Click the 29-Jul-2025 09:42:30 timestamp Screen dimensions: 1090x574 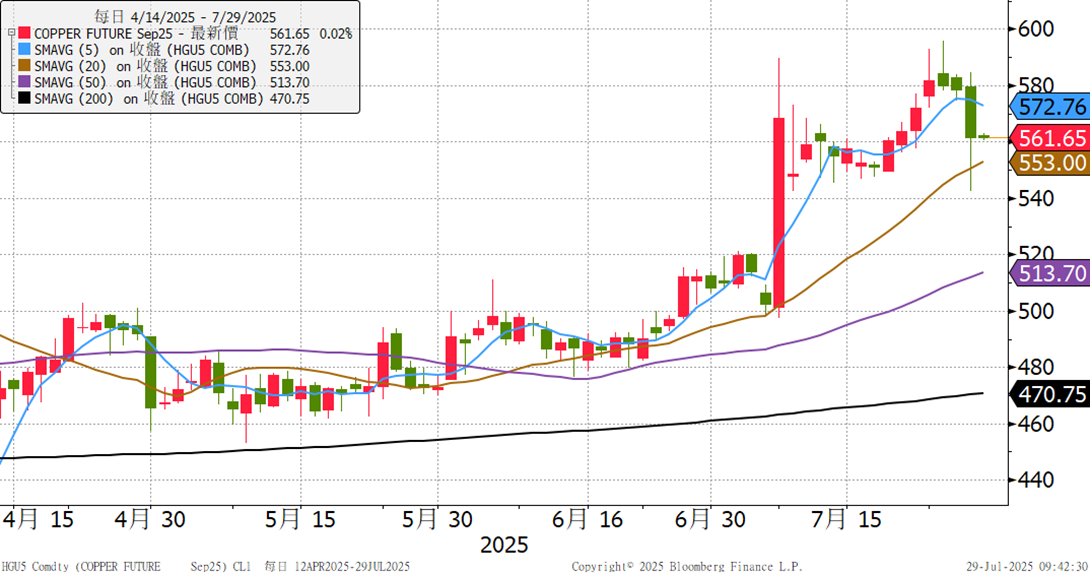click(x=1027, y=566)
